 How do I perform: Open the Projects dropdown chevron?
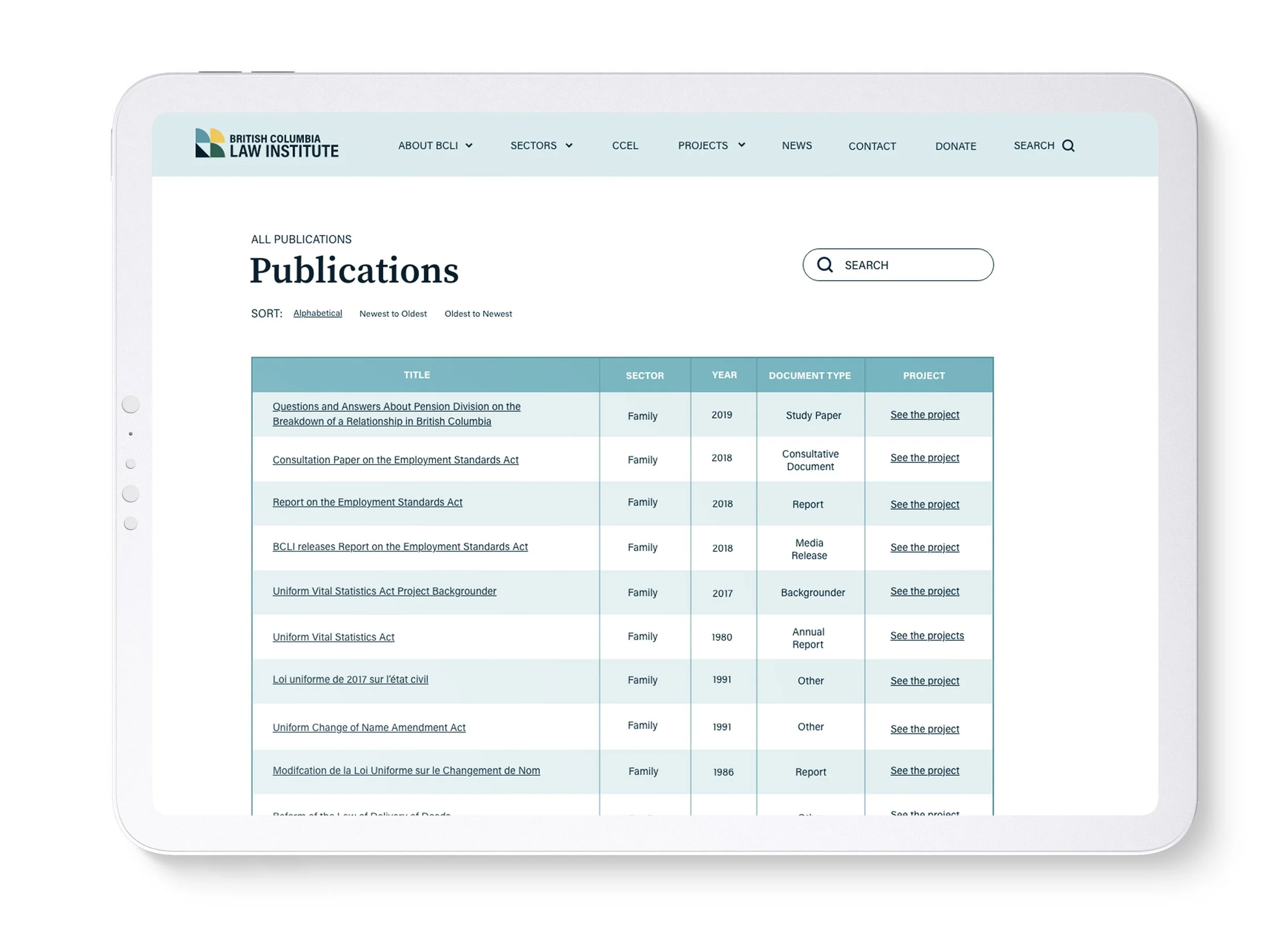pyautogui.click(x=742, y=145)
